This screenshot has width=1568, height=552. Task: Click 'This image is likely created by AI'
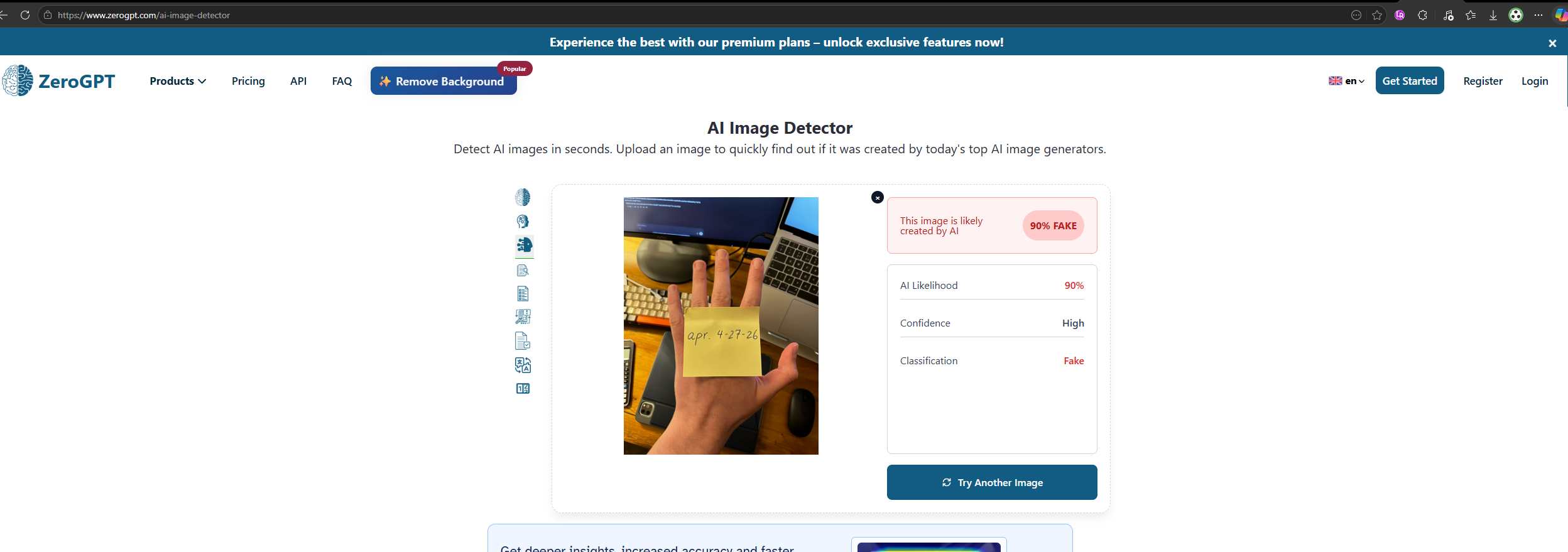tap(941, 225)
